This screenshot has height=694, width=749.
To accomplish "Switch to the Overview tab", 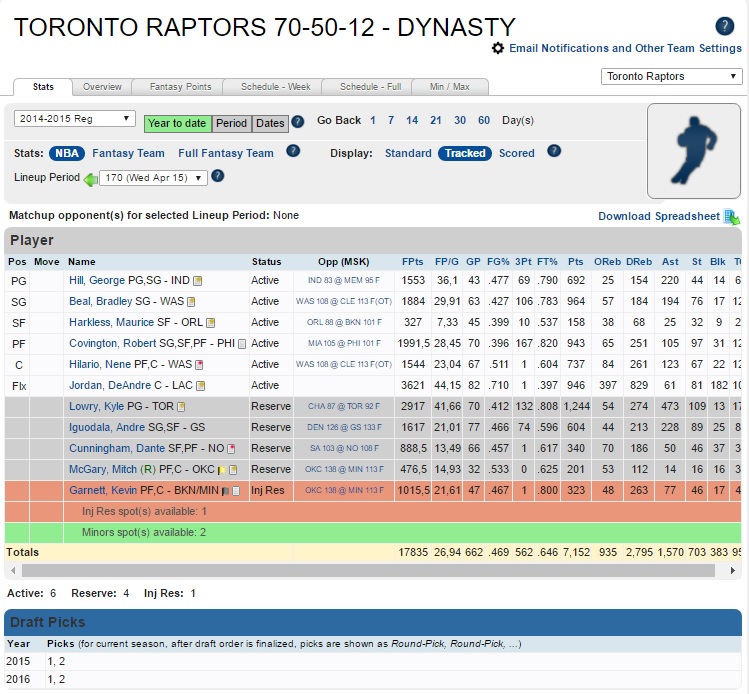I will coord(102,87).
